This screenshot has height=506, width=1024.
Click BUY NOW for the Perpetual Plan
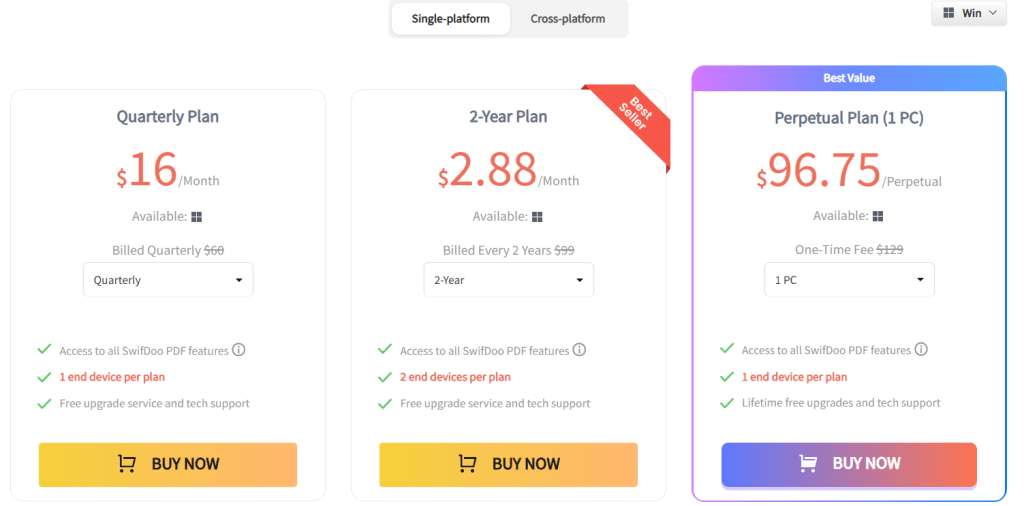pyautogui.click(x=849, y=464)
